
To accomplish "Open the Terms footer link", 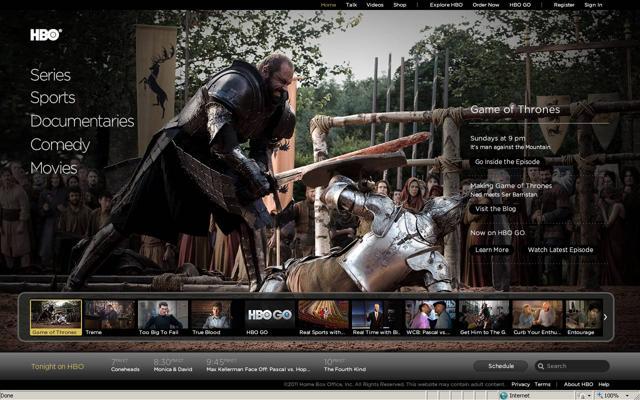I will 542,384.
